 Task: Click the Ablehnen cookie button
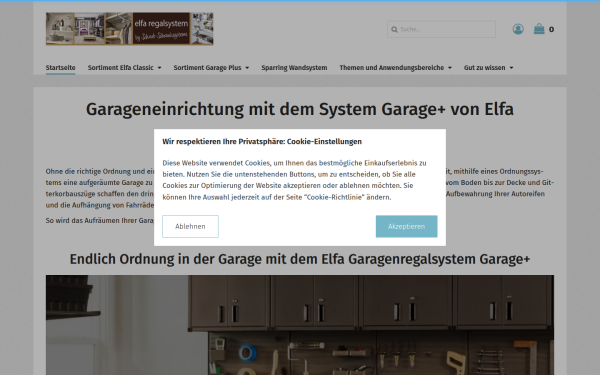click(x=190, y=226)
